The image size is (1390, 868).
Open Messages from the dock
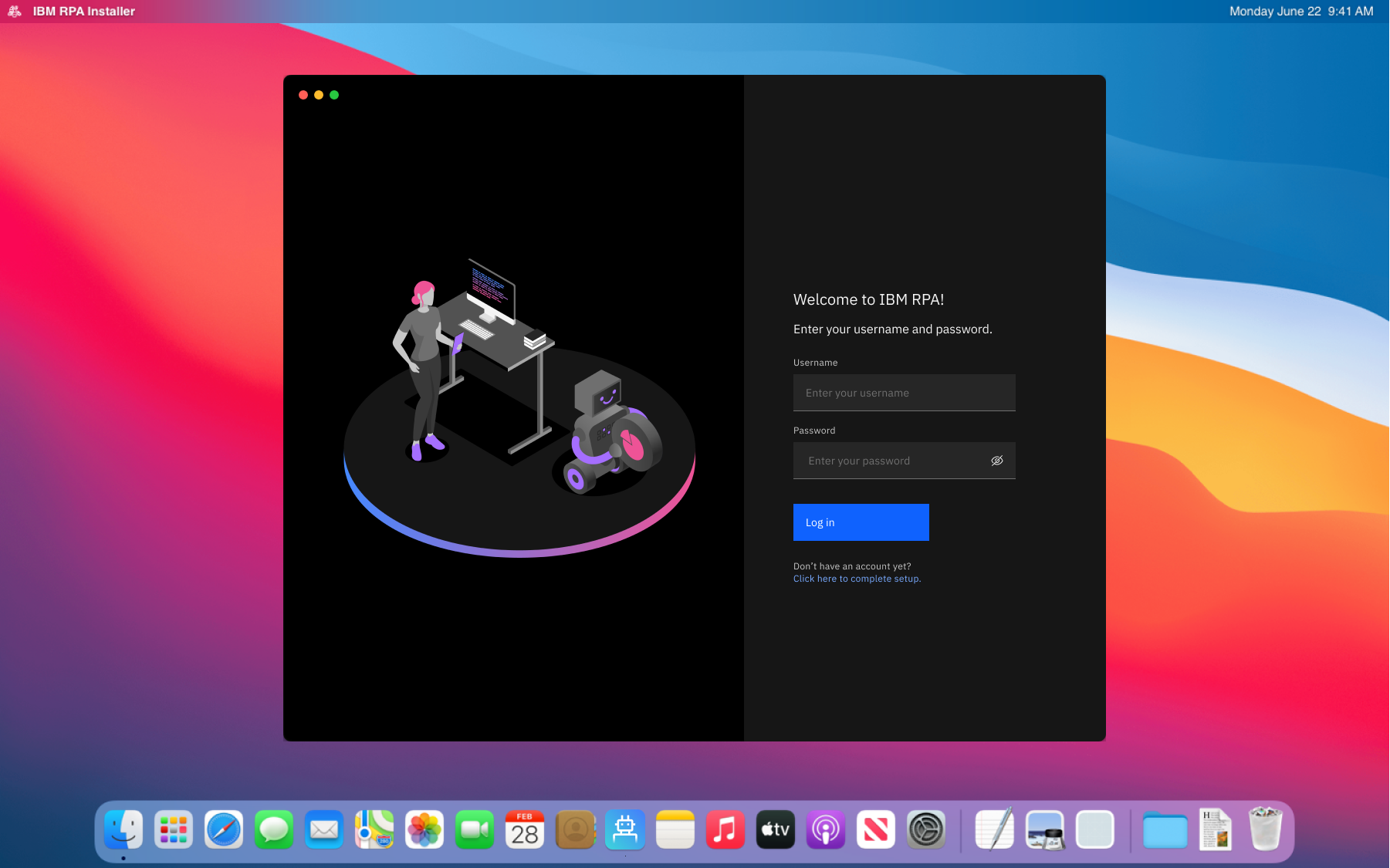(x=274, y=830)
